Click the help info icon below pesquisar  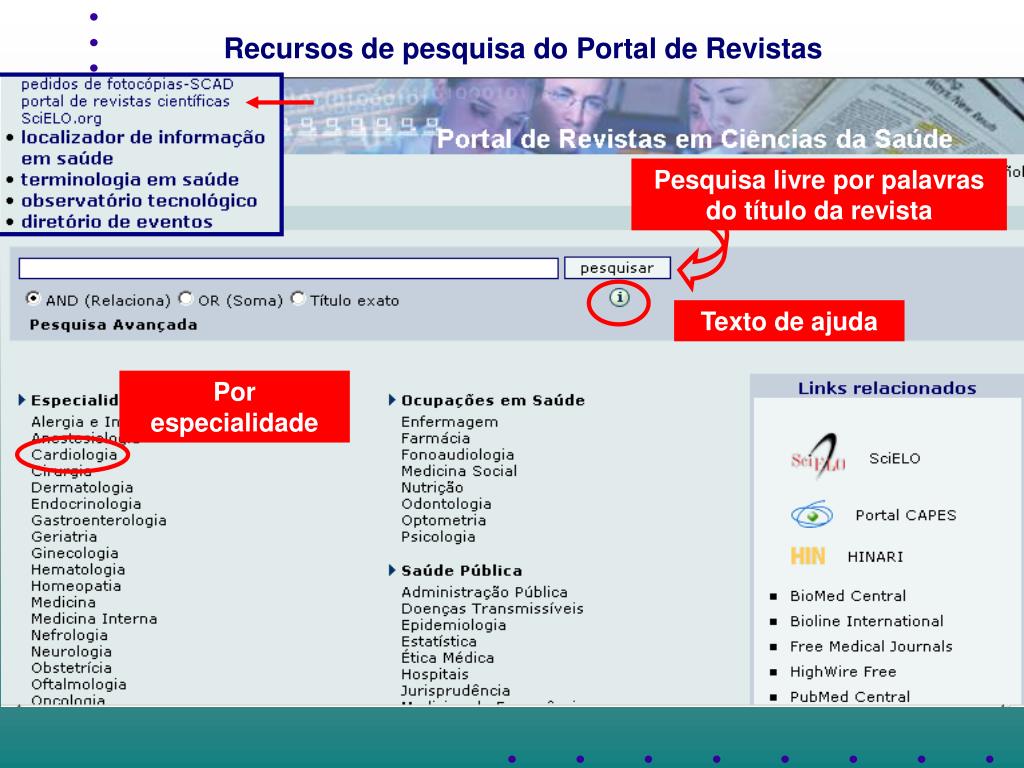(619, 298)
